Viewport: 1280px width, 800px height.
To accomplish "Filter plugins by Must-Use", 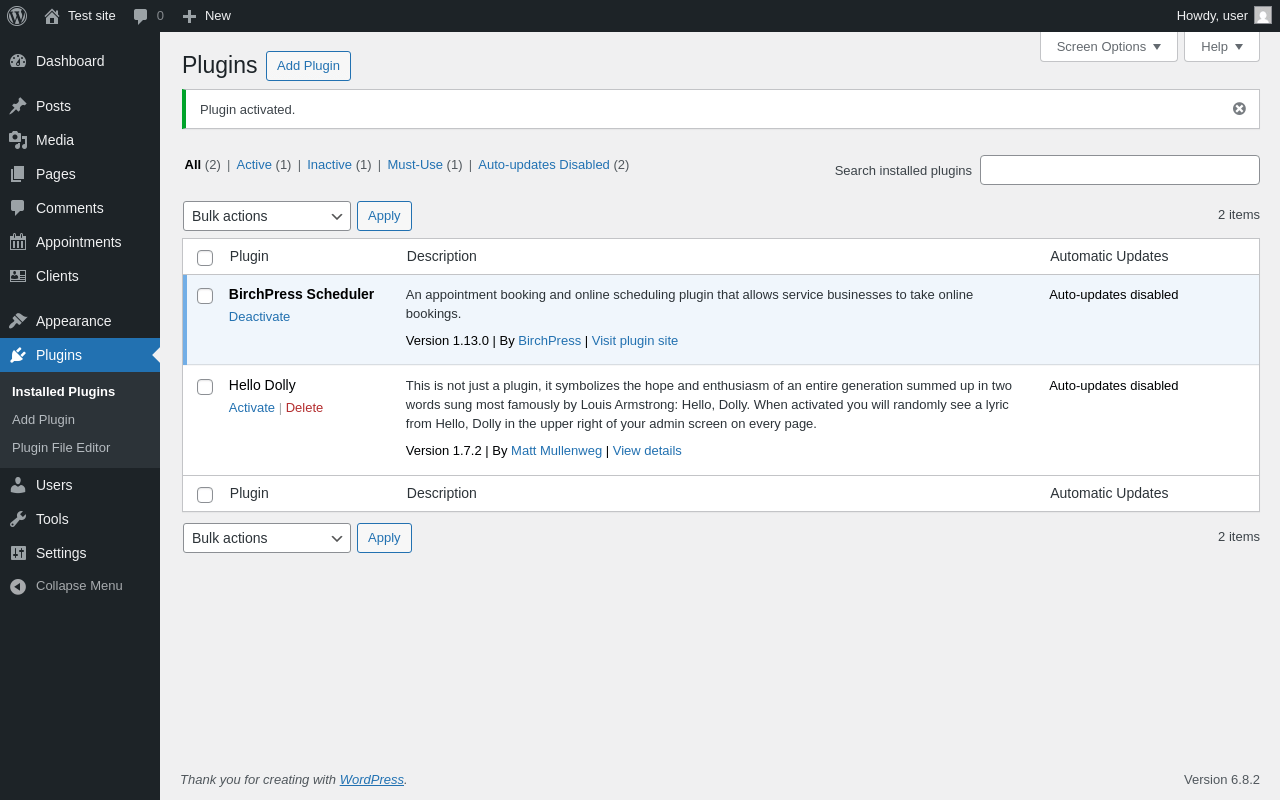I will (x=415, y=165).
